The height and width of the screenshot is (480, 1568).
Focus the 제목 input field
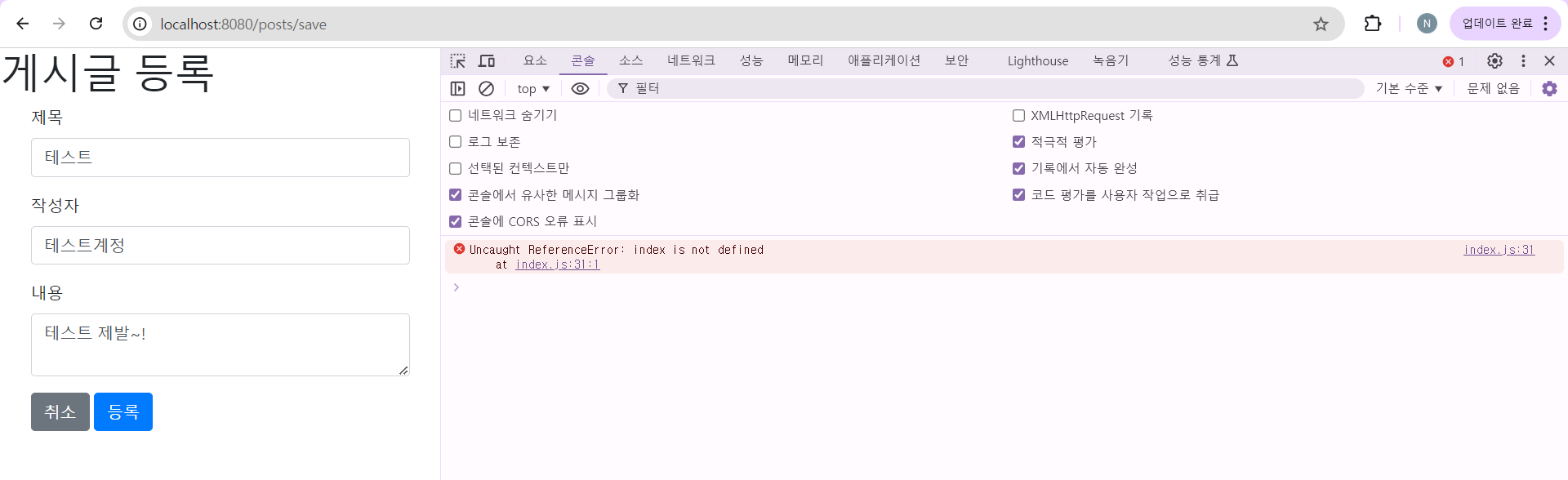pyautogui.click(x=220, y=158)
